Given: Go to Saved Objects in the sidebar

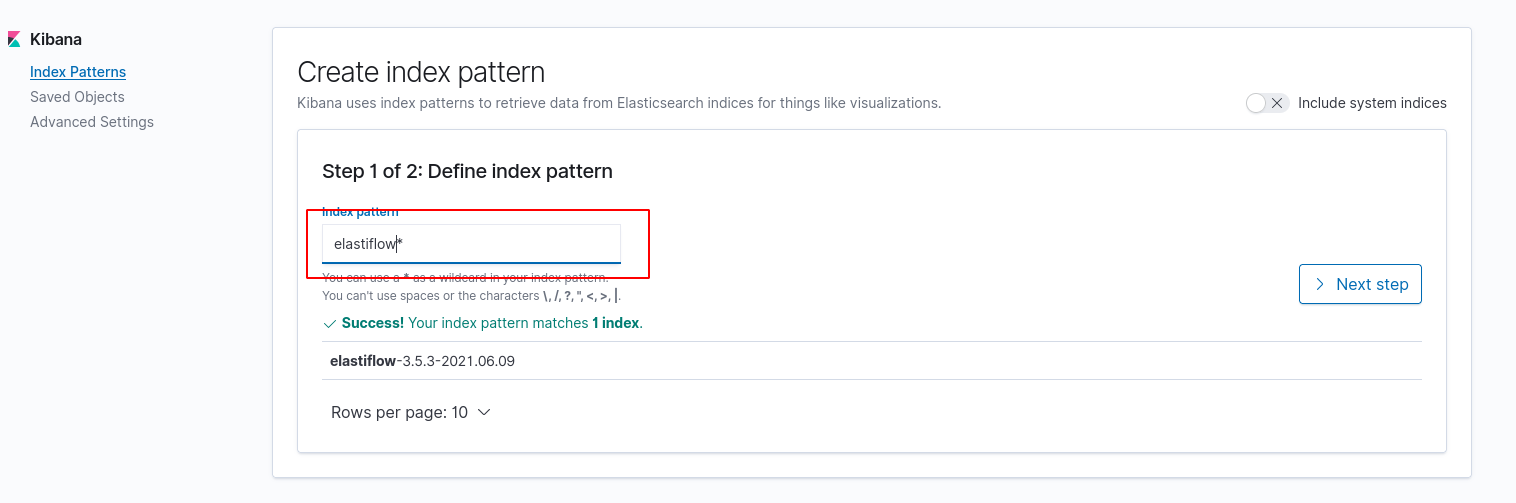Looking at the screenshot, I should click(x=77, y=97).
